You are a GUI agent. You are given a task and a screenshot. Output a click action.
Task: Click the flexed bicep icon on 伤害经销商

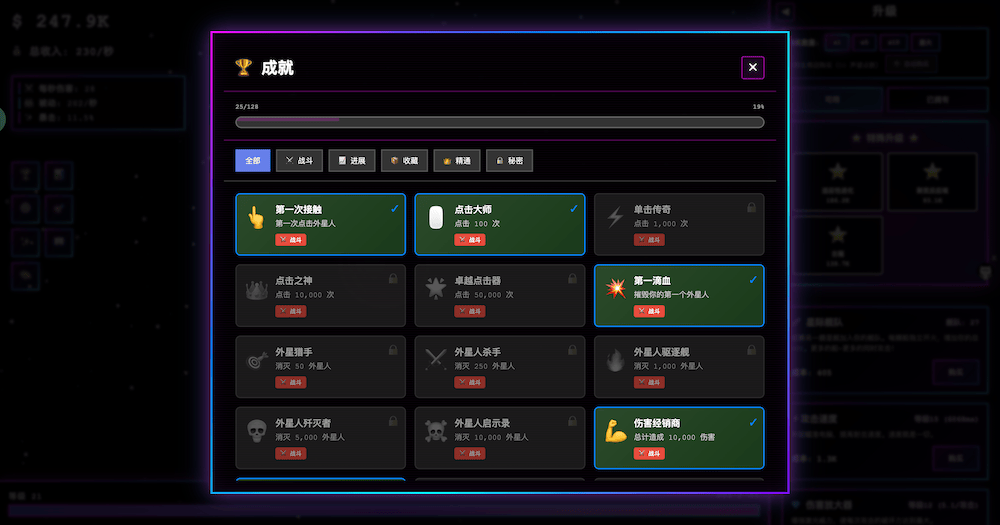pos(615,432)
